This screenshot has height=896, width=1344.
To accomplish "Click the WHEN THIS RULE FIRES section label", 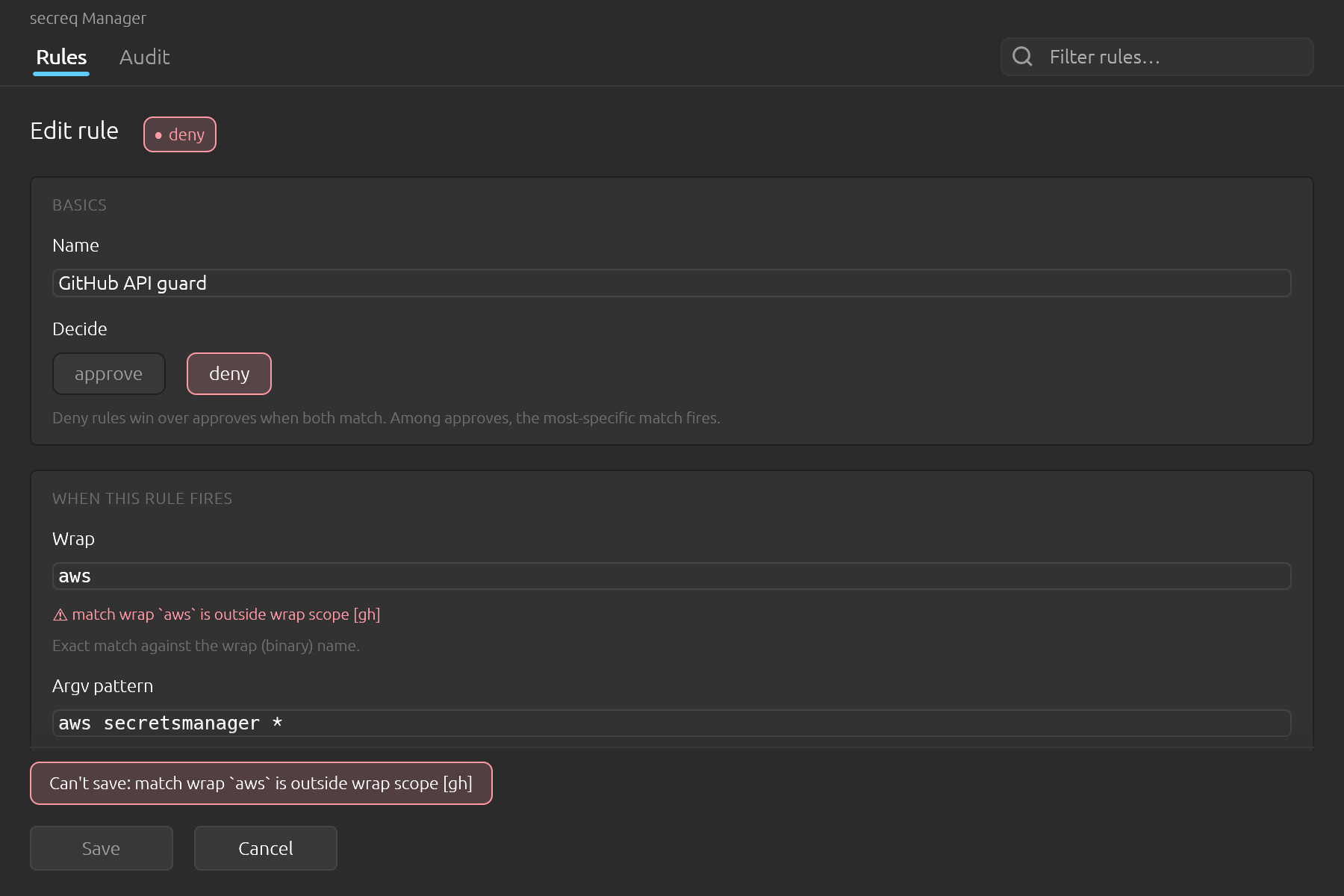I will 143,499.
